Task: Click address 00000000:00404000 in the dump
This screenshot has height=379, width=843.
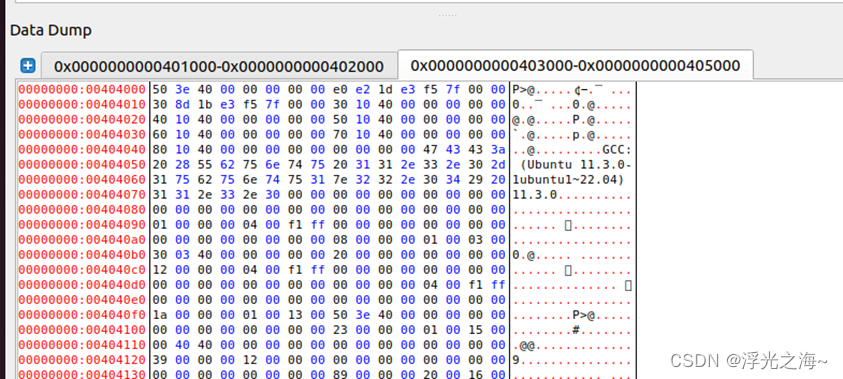Action: pos(82,89)
